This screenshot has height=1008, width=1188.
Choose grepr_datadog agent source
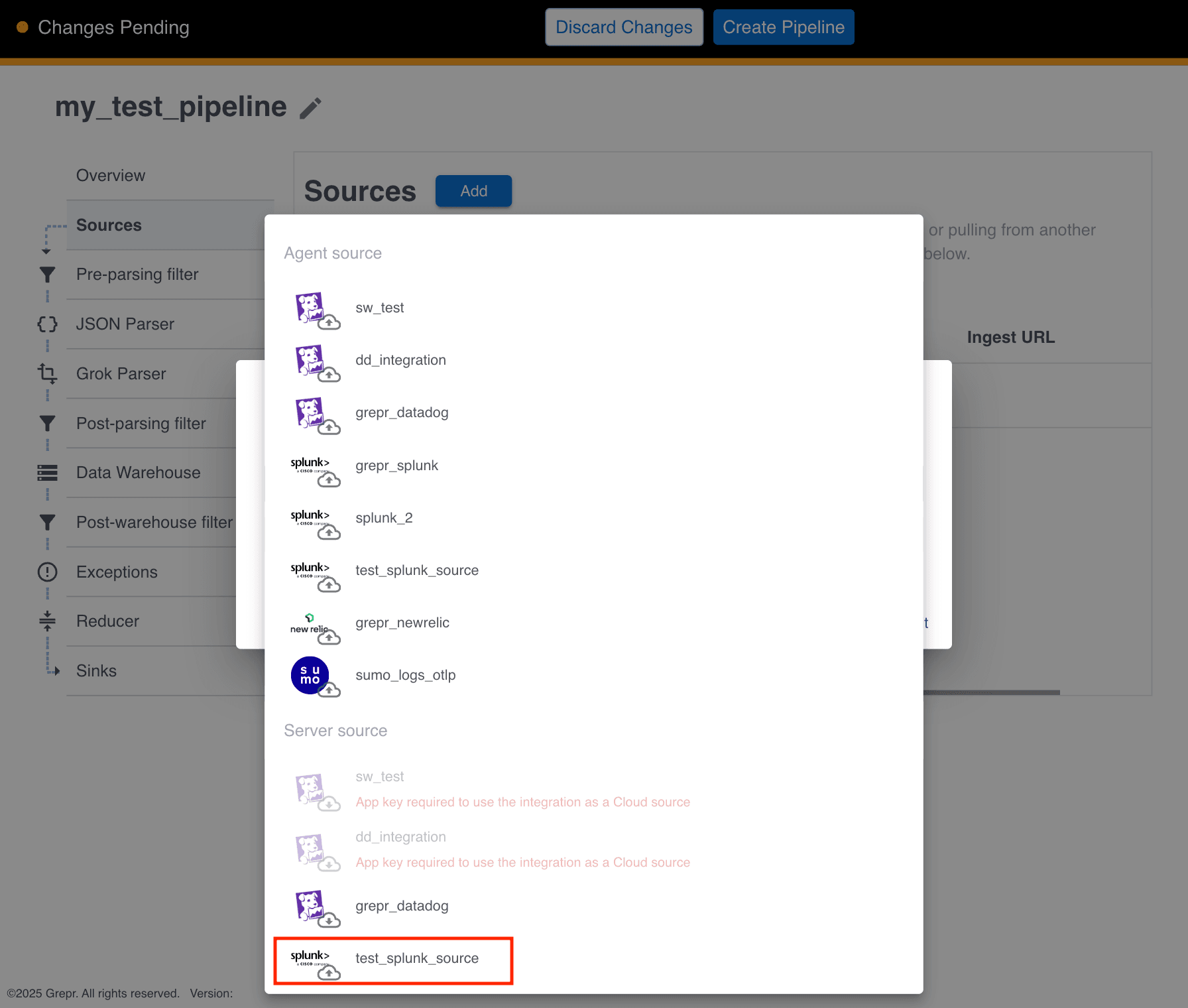click(593, 412)
